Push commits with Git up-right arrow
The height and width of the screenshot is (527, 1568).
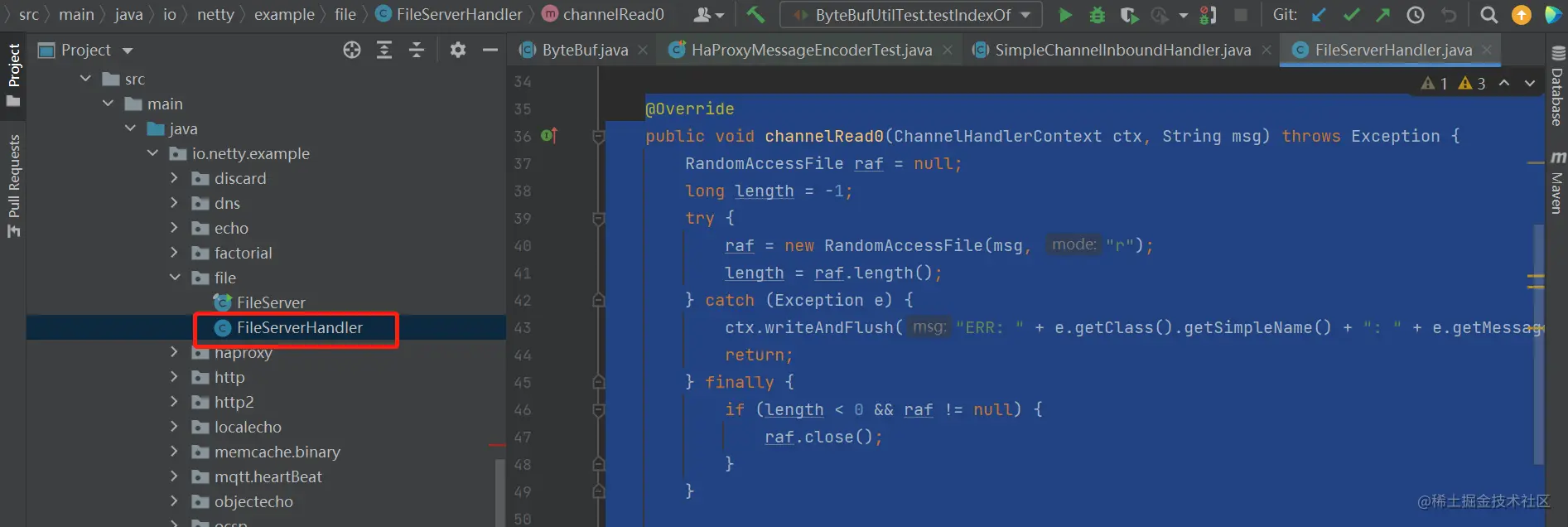click(x=1383, y=15)
